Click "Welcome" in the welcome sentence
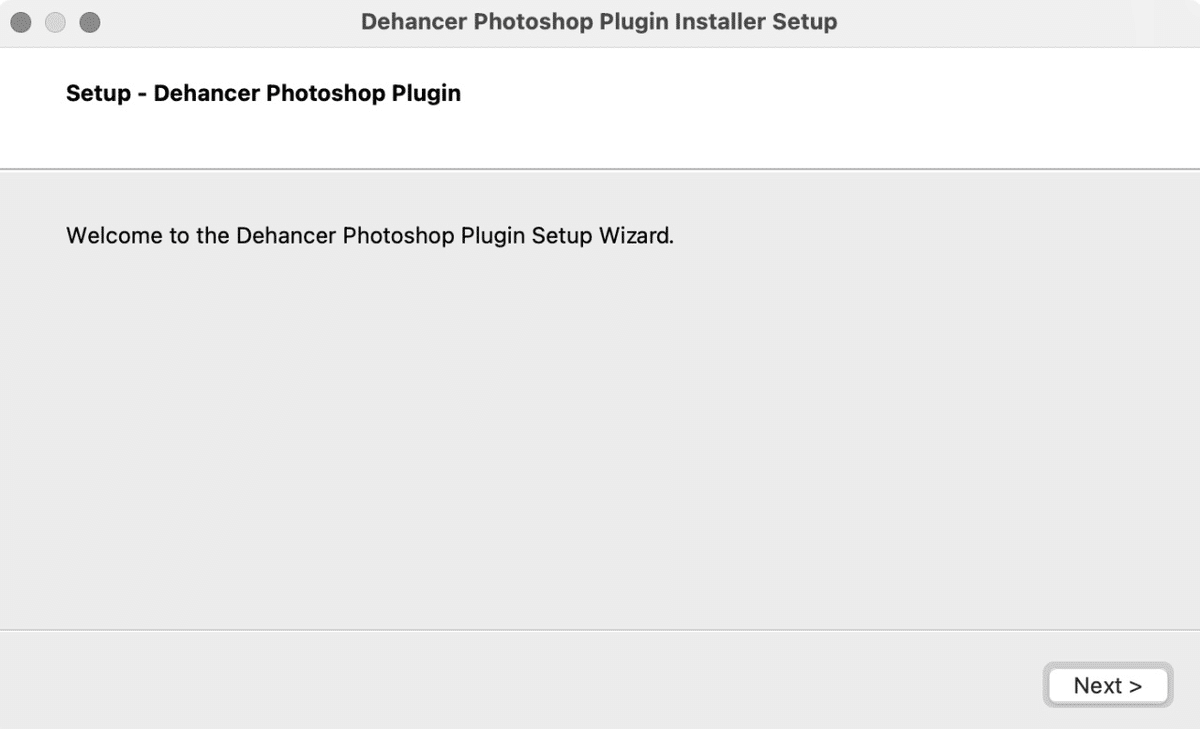Screen dimensions: 1200x729 pos(113,237)
